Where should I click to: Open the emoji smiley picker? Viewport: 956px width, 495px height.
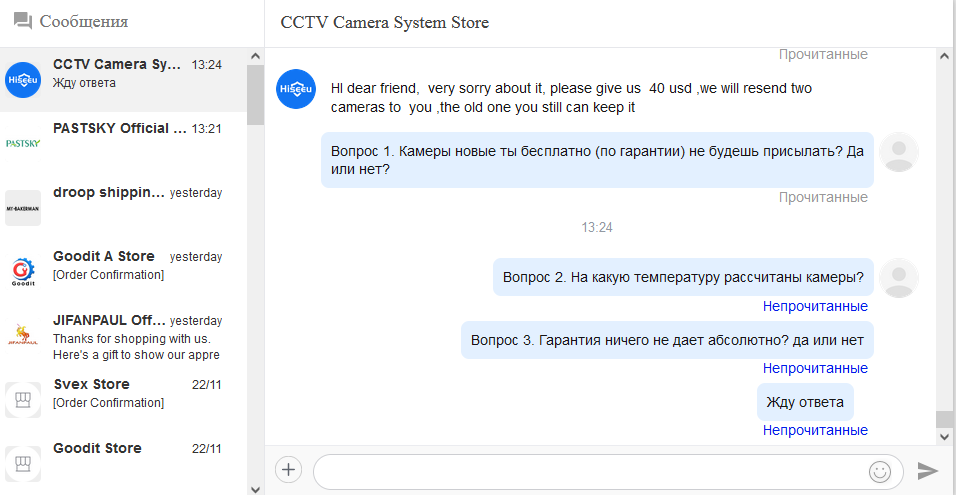point(880,471)
